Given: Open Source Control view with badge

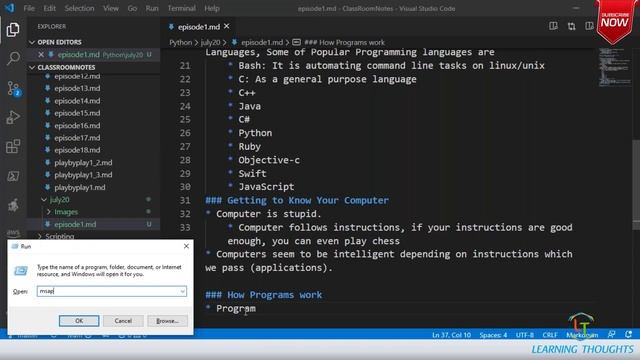Looking at the screenshot, I should [13, 88].
